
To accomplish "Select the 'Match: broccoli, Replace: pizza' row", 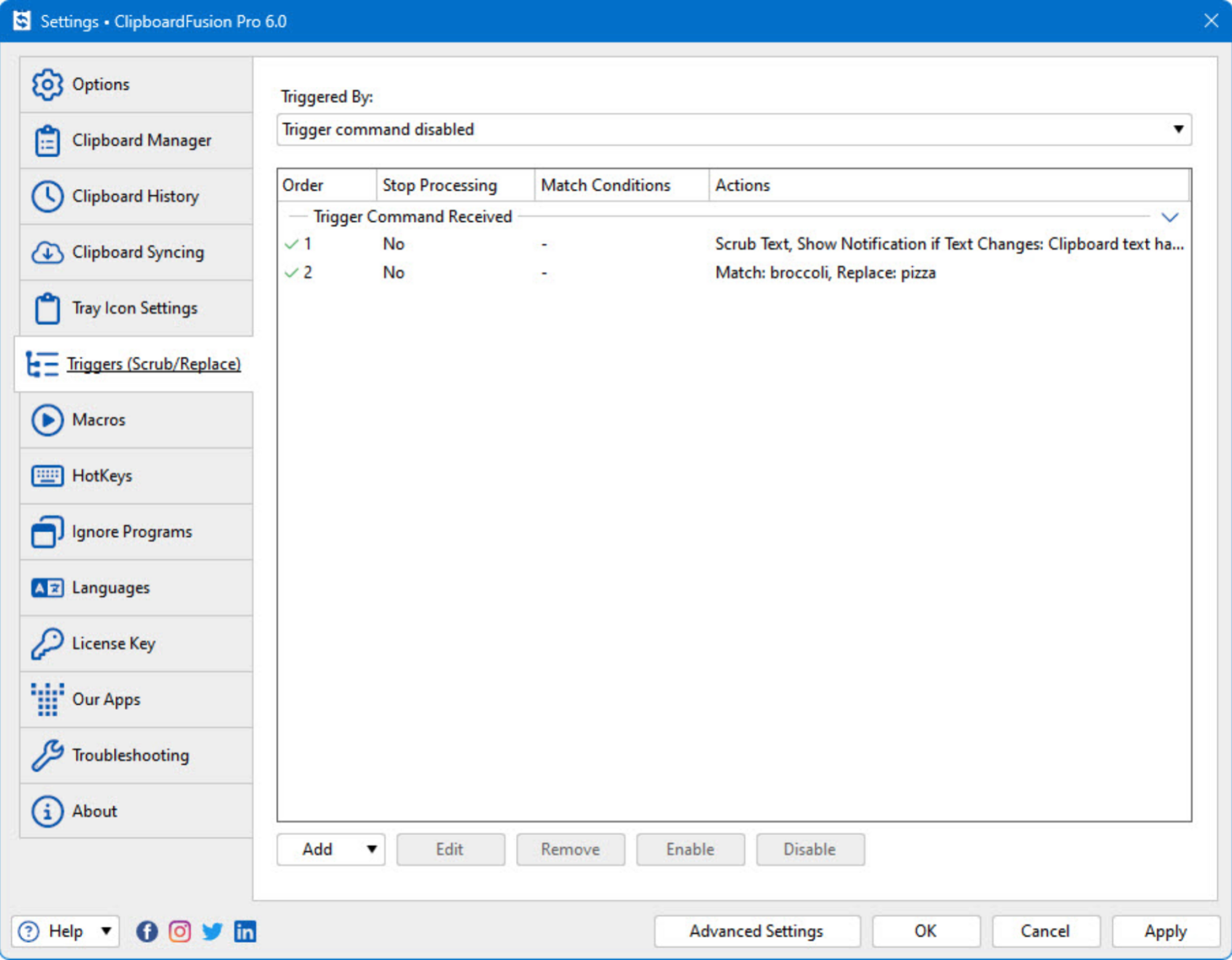I will tap(734, 273).
